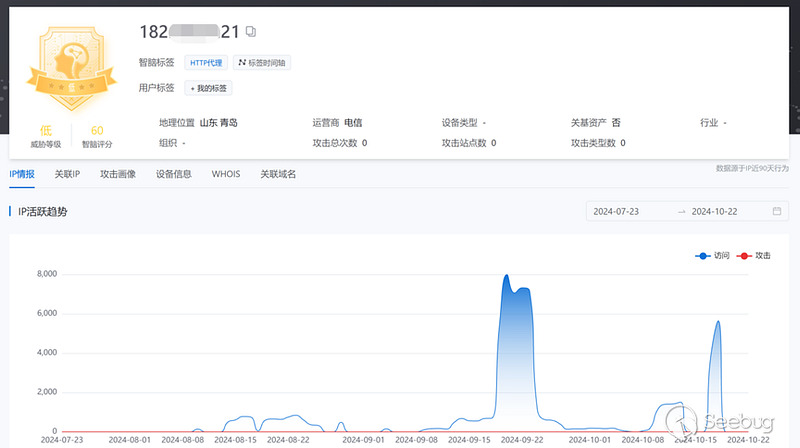
Task: Click the 2024-08-15 x-axis label
Action: coord(235,440)
